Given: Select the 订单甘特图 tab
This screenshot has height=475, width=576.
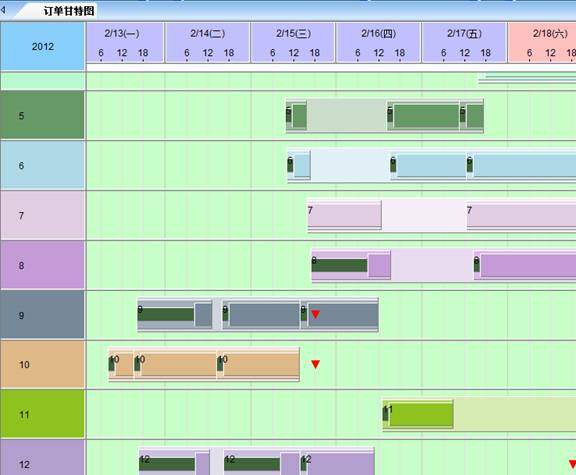Looking at the screenshot, I should tap(68, 11).
